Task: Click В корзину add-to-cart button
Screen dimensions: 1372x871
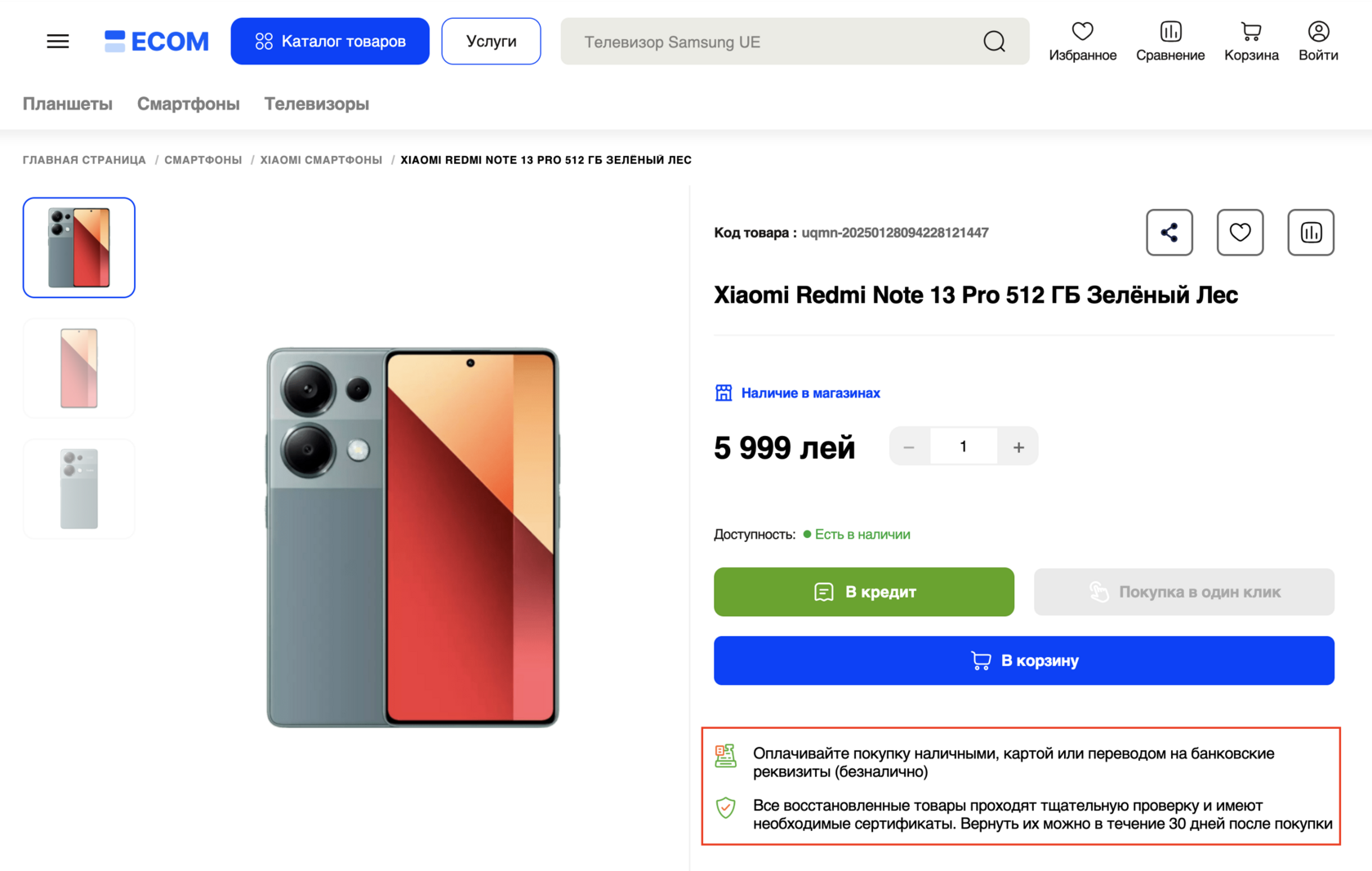Action: click(x=1023, y=660)
